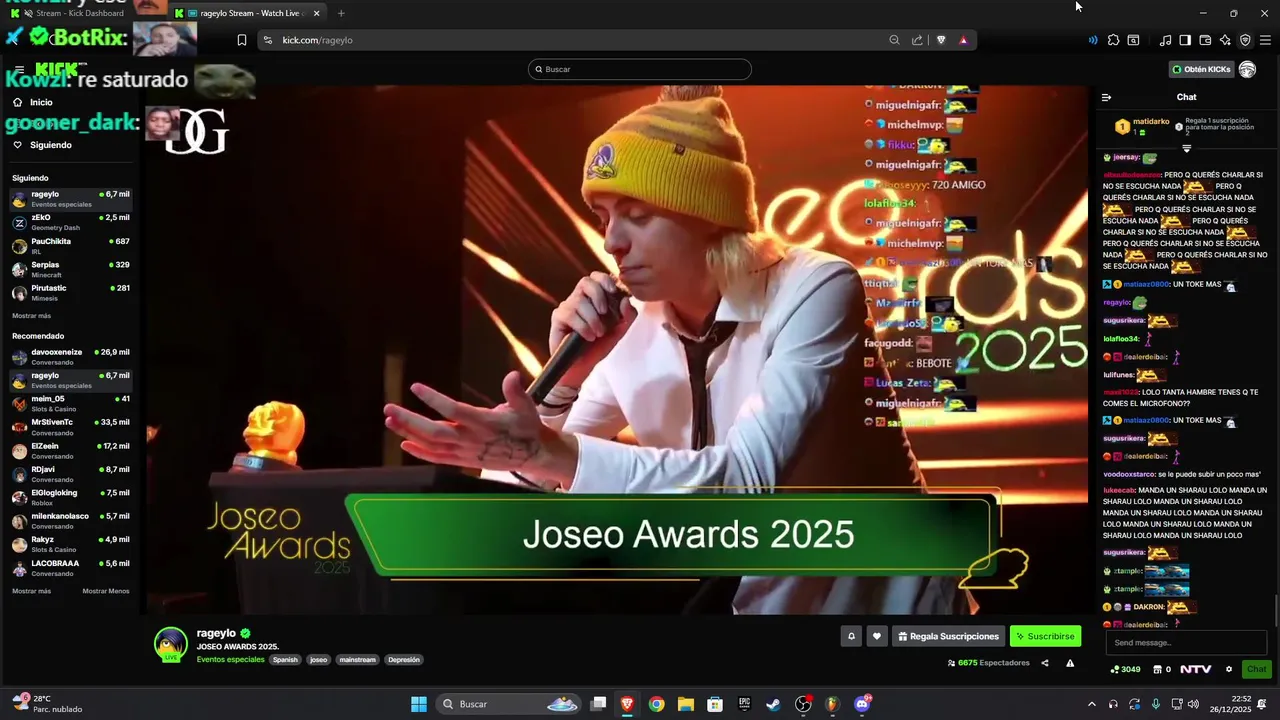The width and height of the screenshot is (1280, 720).
Task: Open Siguiendo in the sidebar
Action: 50,145
